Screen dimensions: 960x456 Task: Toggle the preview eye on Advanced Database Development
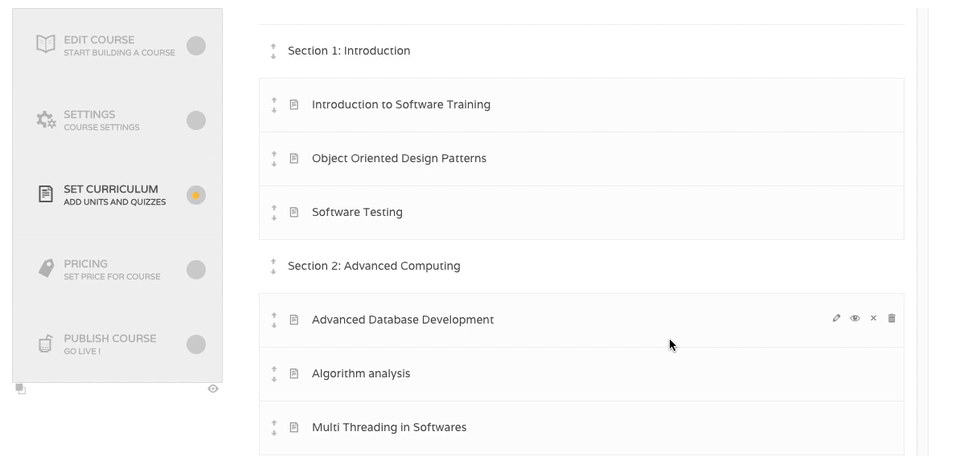[x=855, y=319]
